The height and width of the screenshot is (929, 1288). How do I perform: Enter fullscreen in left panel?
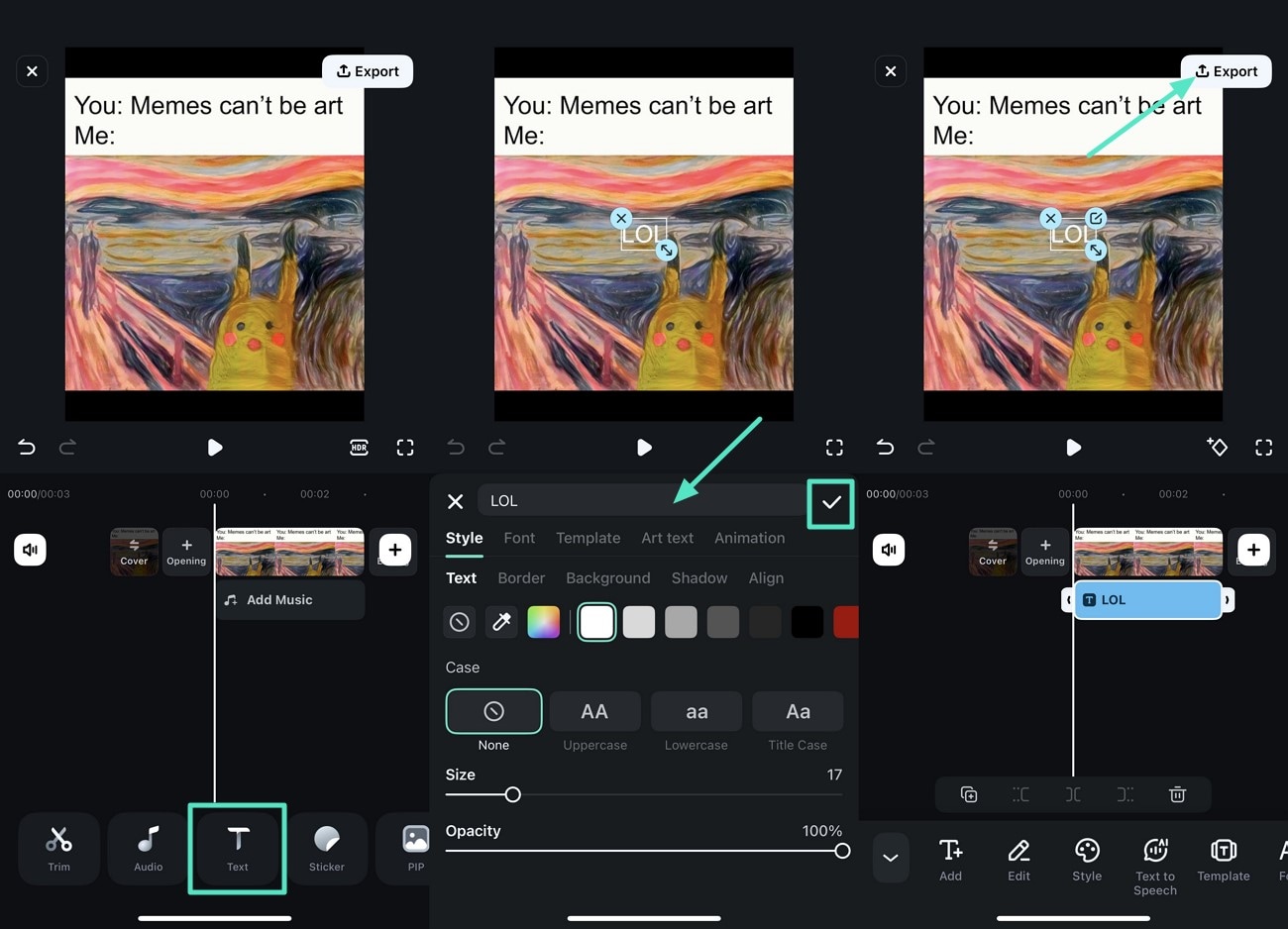[405, 448]
